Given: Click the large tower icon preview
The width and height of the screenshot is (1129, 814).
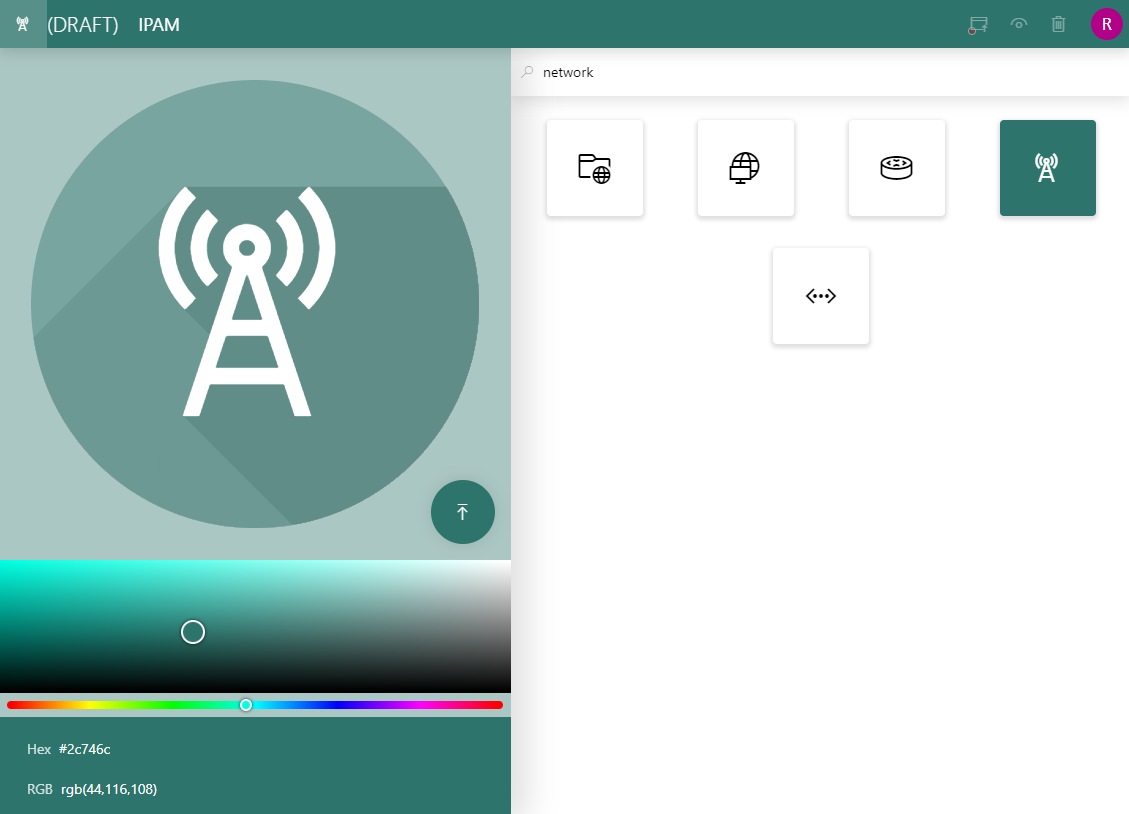Looking at the screenshot, I should (247, 300).
